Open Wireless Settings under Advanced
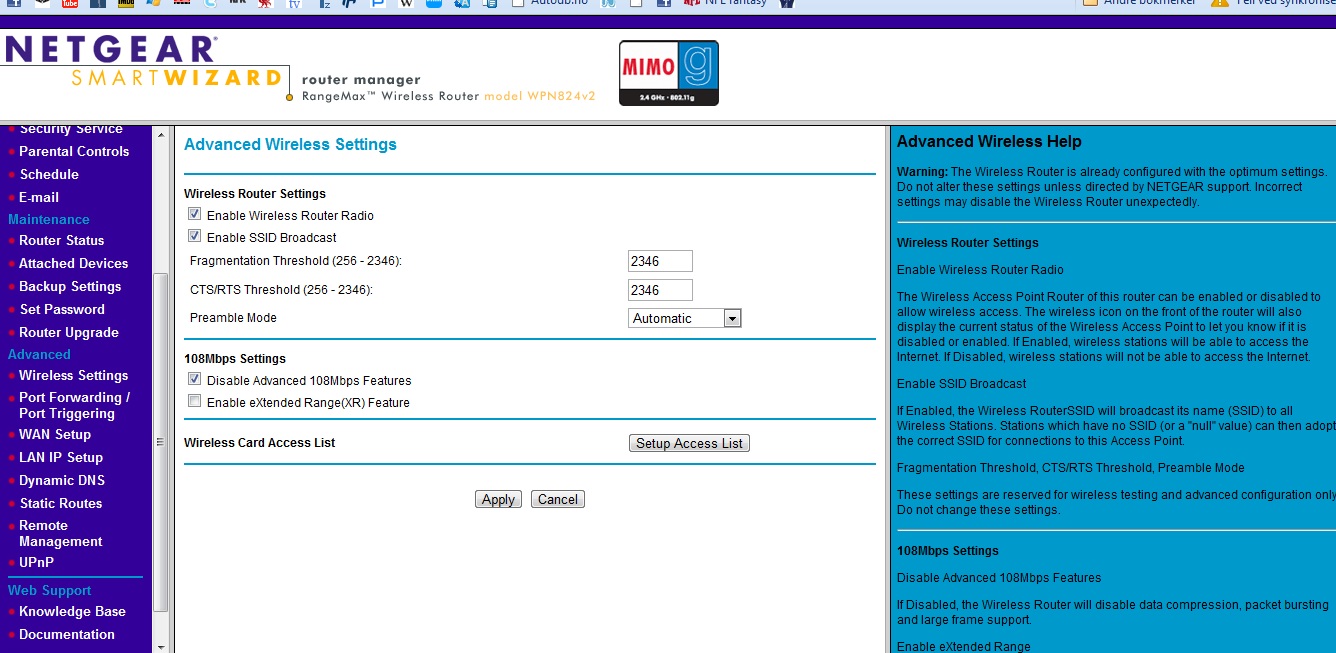1336x653 pixels. [73, 375]
